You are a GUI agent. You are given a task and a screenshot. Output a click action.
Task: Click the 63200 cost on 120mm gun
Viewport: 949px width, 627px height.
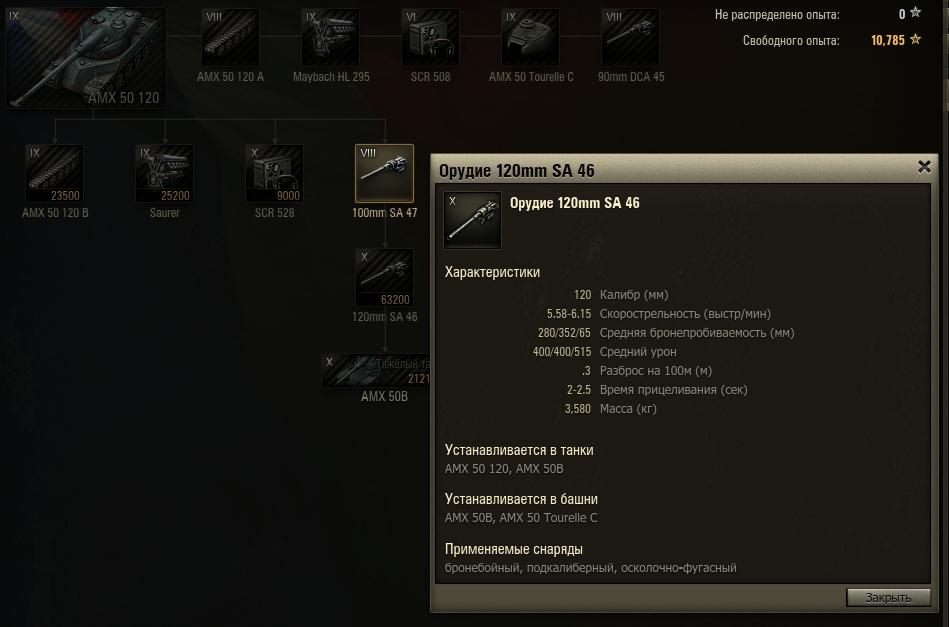coord(395,300)
